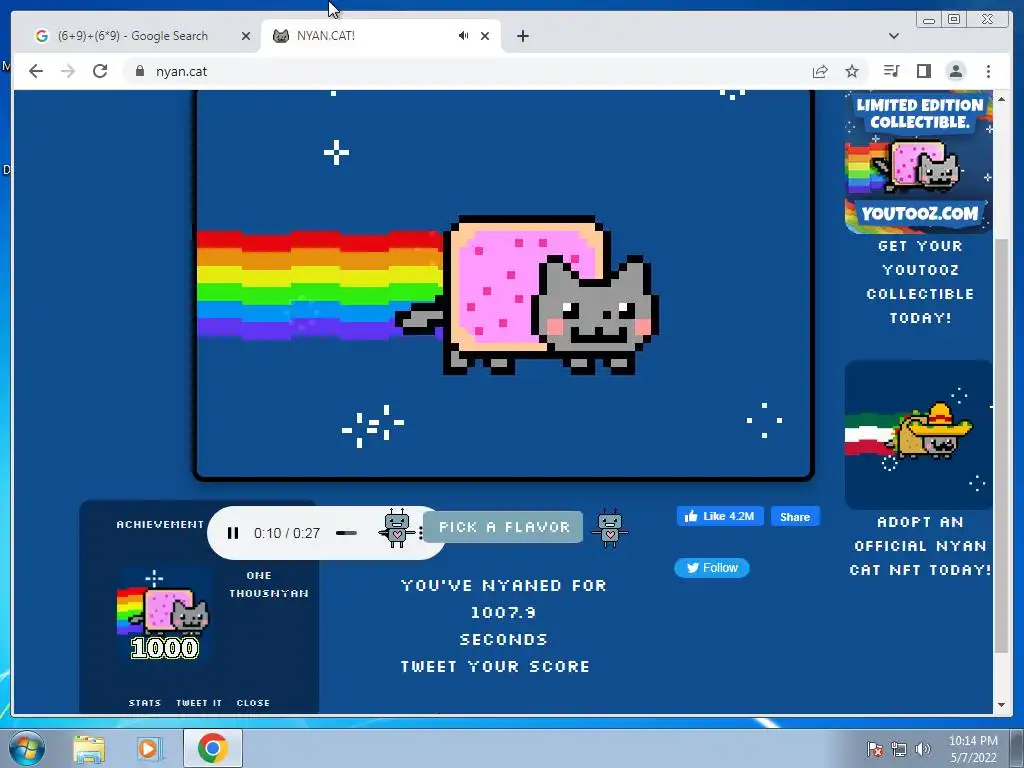The image size is (1024, 768).
Task: Follow on Twitter
Action: 712,568
